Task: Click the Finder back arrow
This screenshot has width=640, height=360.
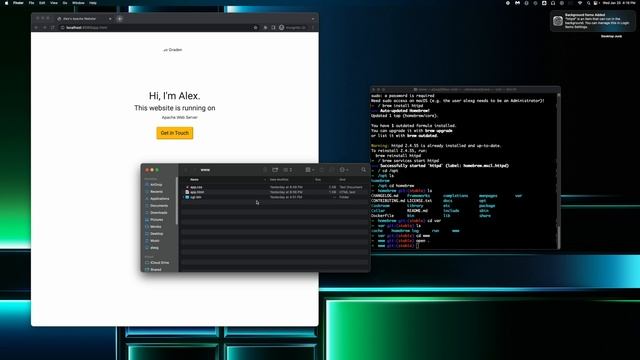Action: click(x=186, y=170)
